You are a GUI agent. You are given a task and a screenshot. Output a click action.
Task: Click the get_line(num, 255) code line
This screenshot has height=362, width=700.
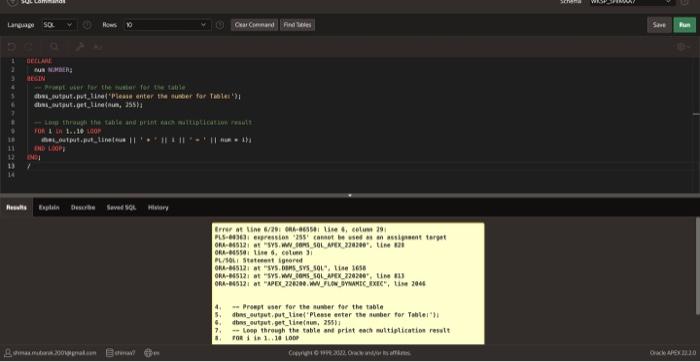88,105
